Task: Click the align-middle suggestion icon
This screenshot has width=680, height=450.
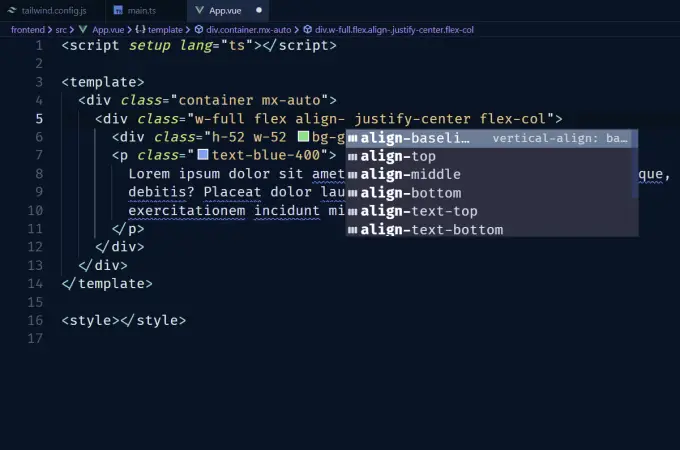Action: (352, 175)
